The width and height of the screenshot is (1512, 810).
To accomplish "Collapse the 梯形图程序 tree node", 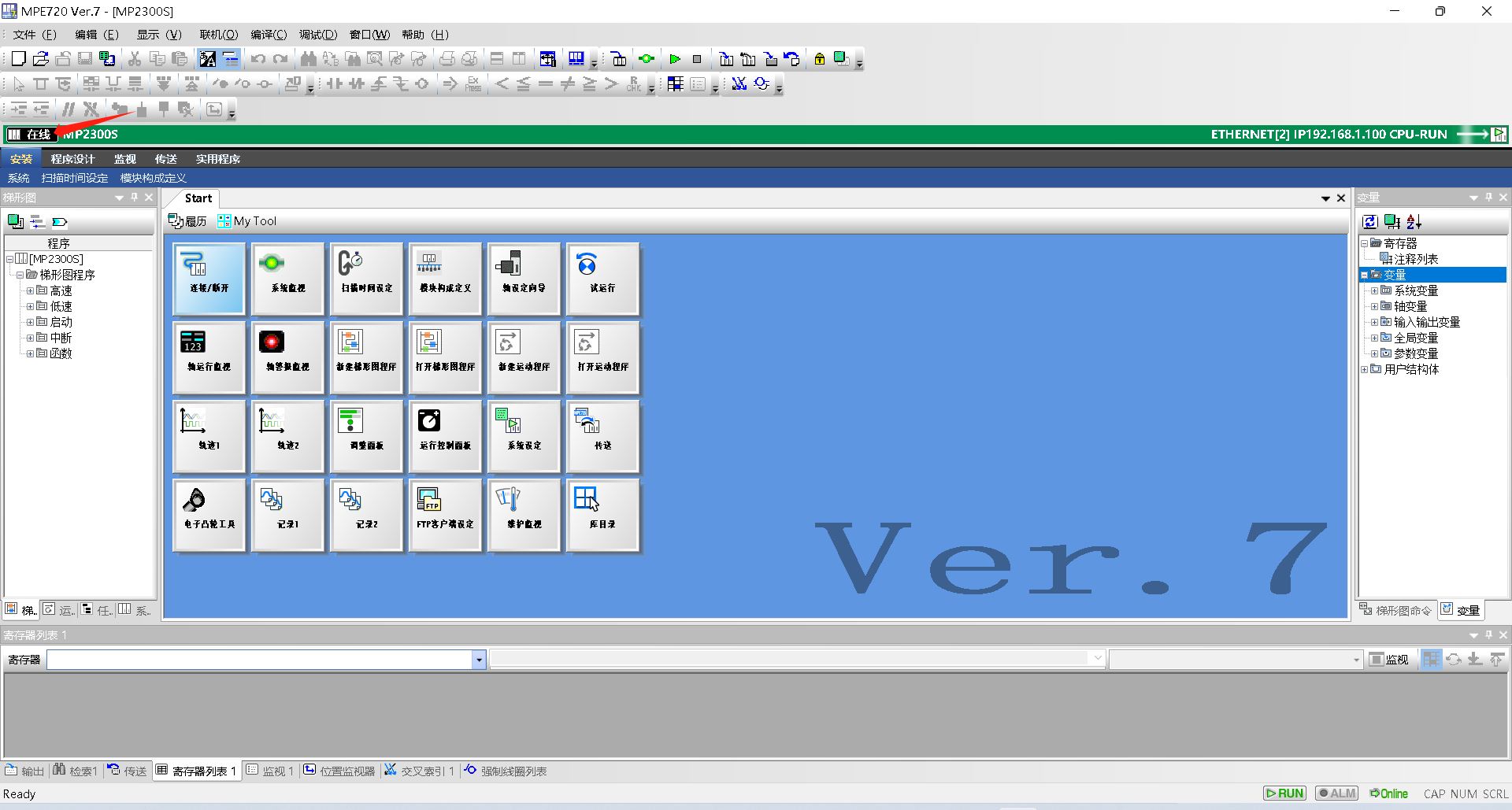I will coord(20,275).
